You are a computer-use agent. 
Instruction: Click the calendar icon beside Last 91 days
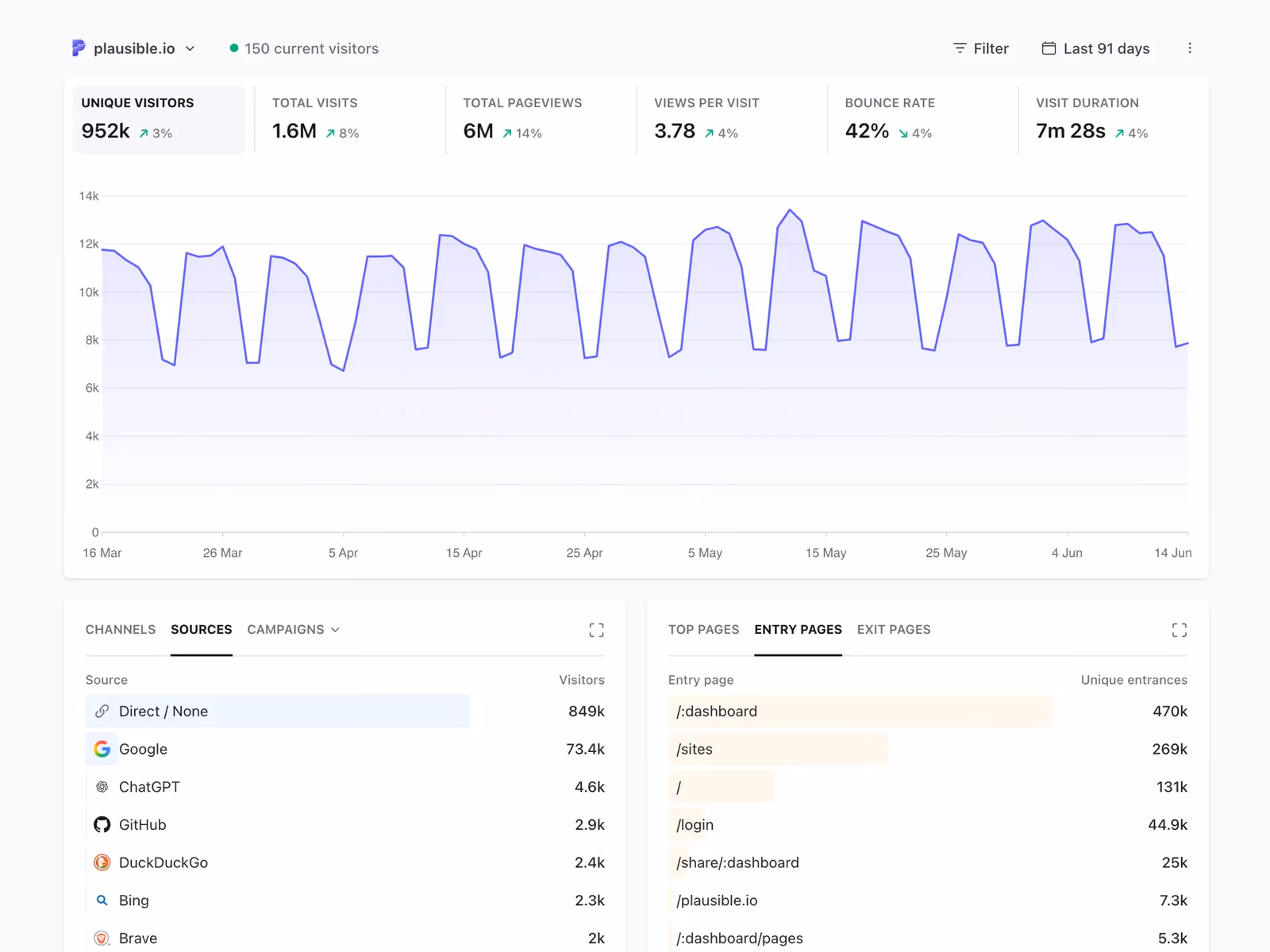(1049, 48)
